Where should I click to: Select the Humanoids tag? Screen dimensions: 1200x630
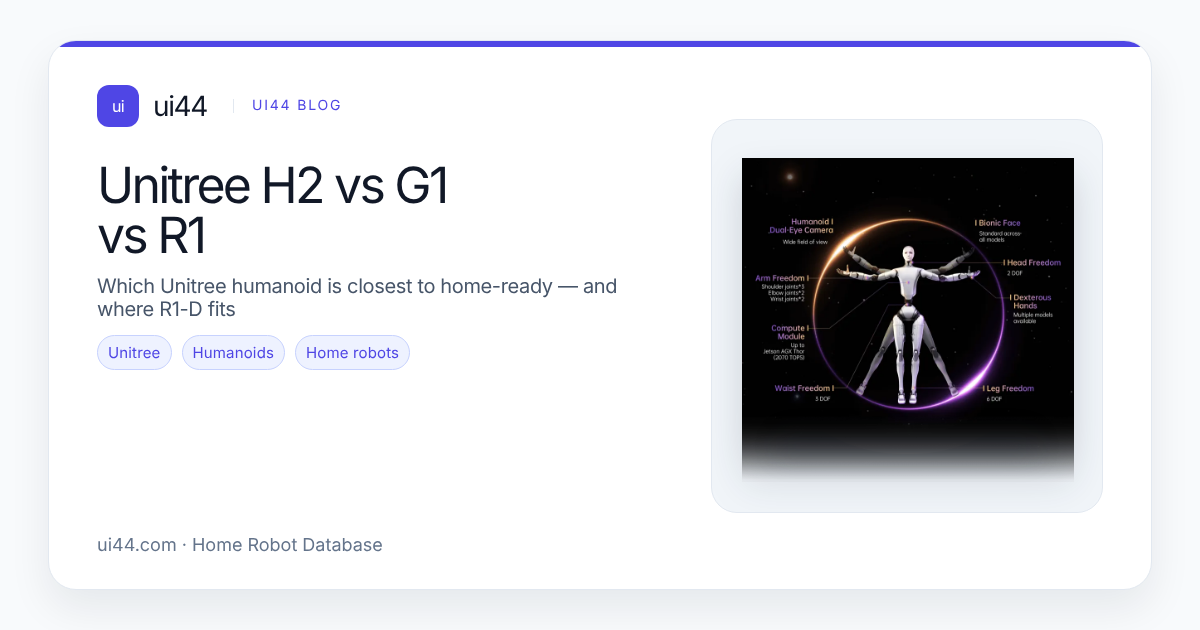tap(233, 353)
